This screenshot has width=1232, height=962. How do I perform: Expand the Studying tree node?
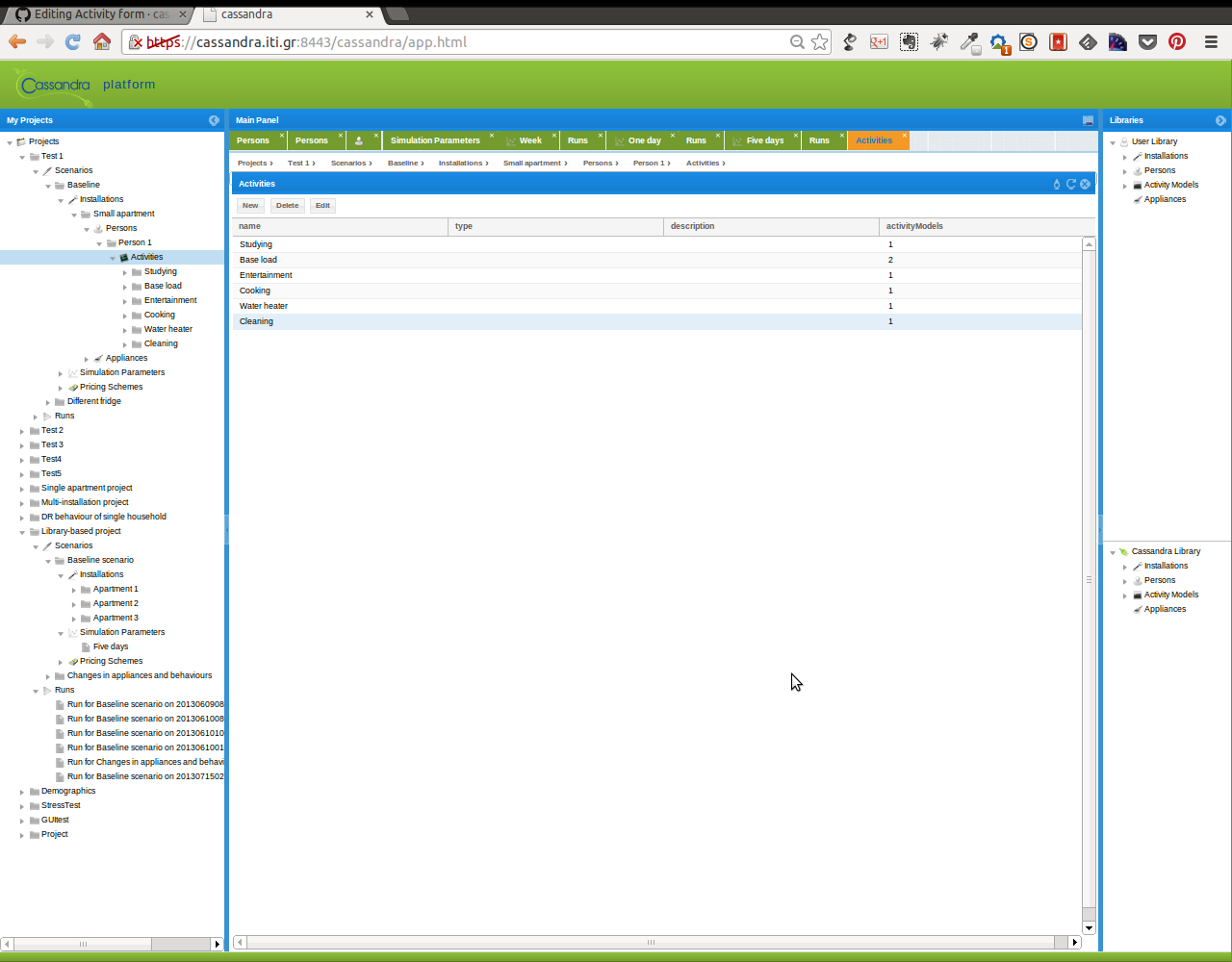pos(125,272)
